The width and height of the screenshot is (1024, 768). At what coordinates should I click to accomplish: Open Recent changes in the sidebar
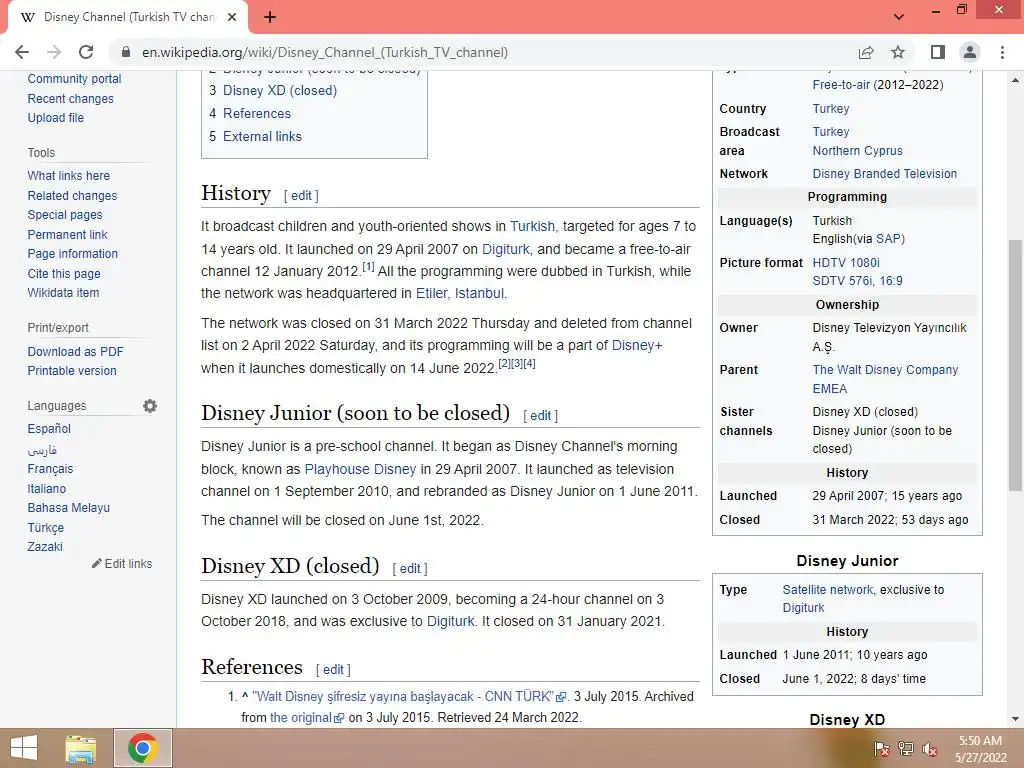tap(71, 99)
